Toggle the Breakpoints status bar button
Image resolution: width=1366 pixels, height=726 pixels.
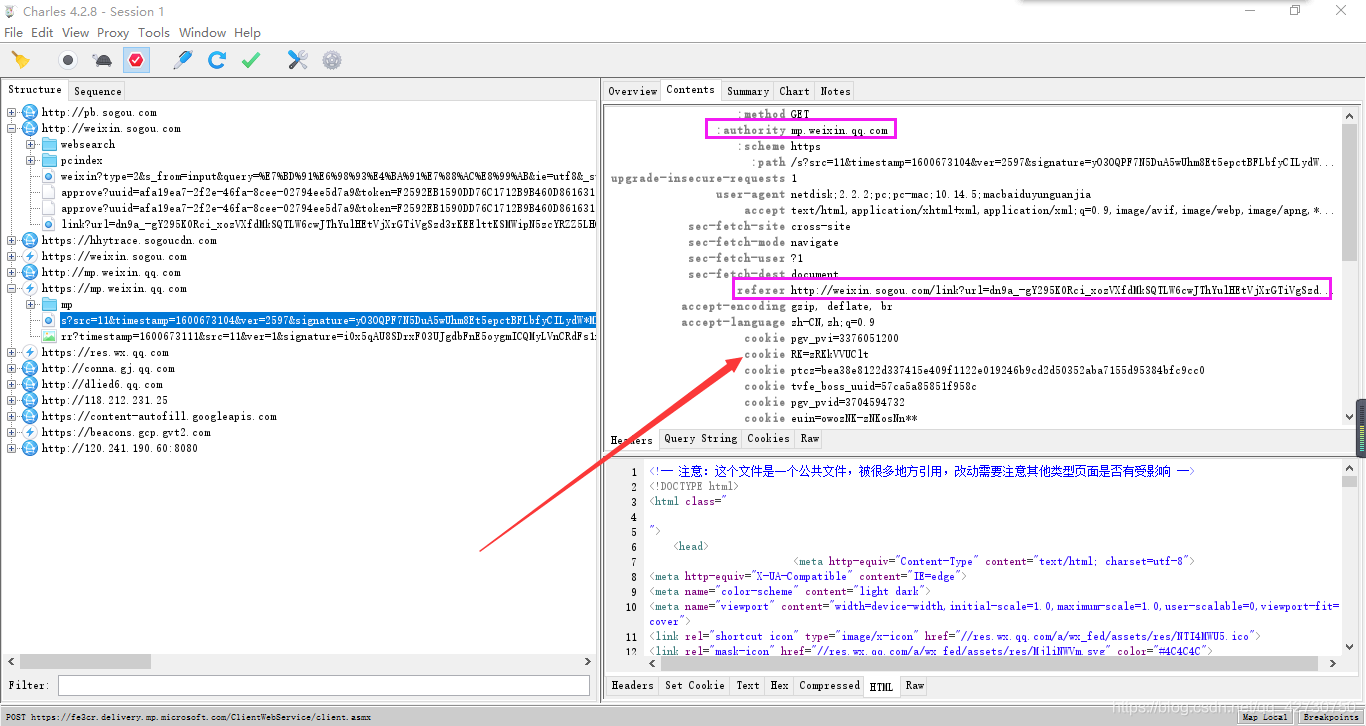click(1331, 717)
